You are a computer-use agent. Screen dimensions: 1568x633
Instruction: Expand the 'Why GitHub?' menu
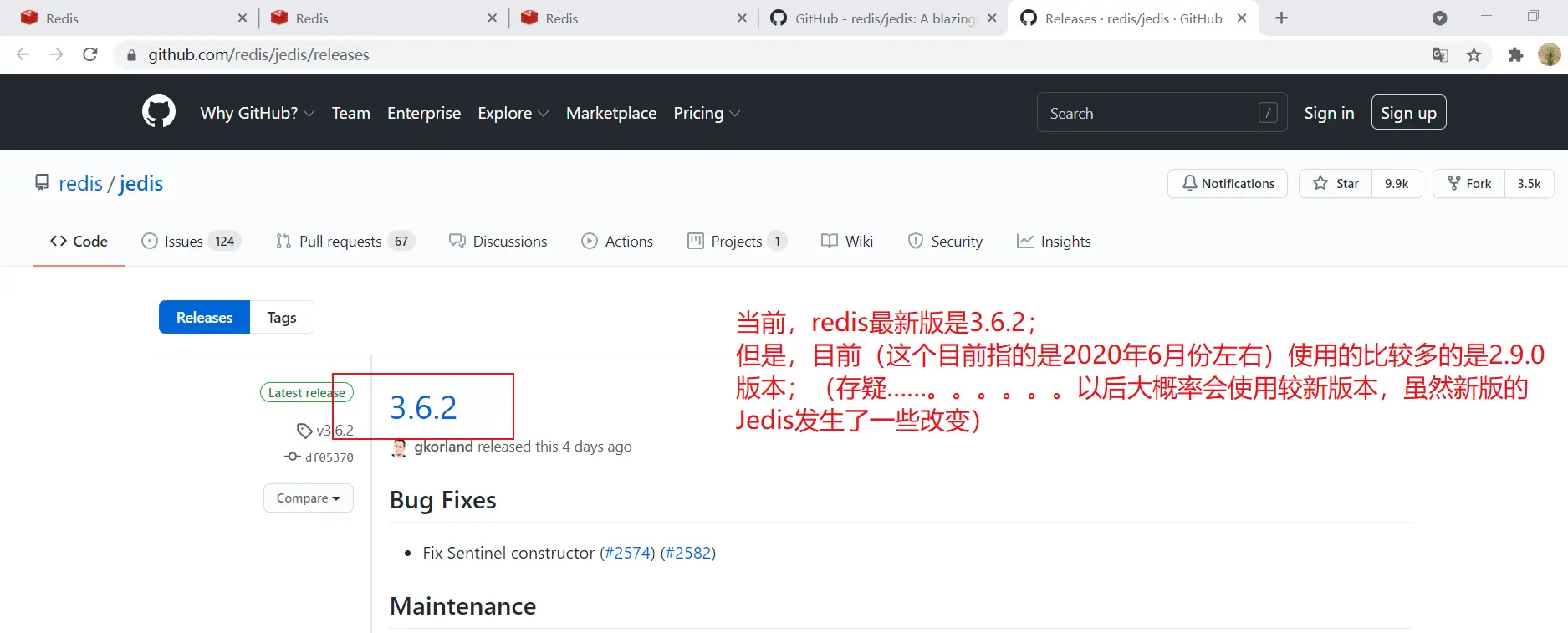258,113
